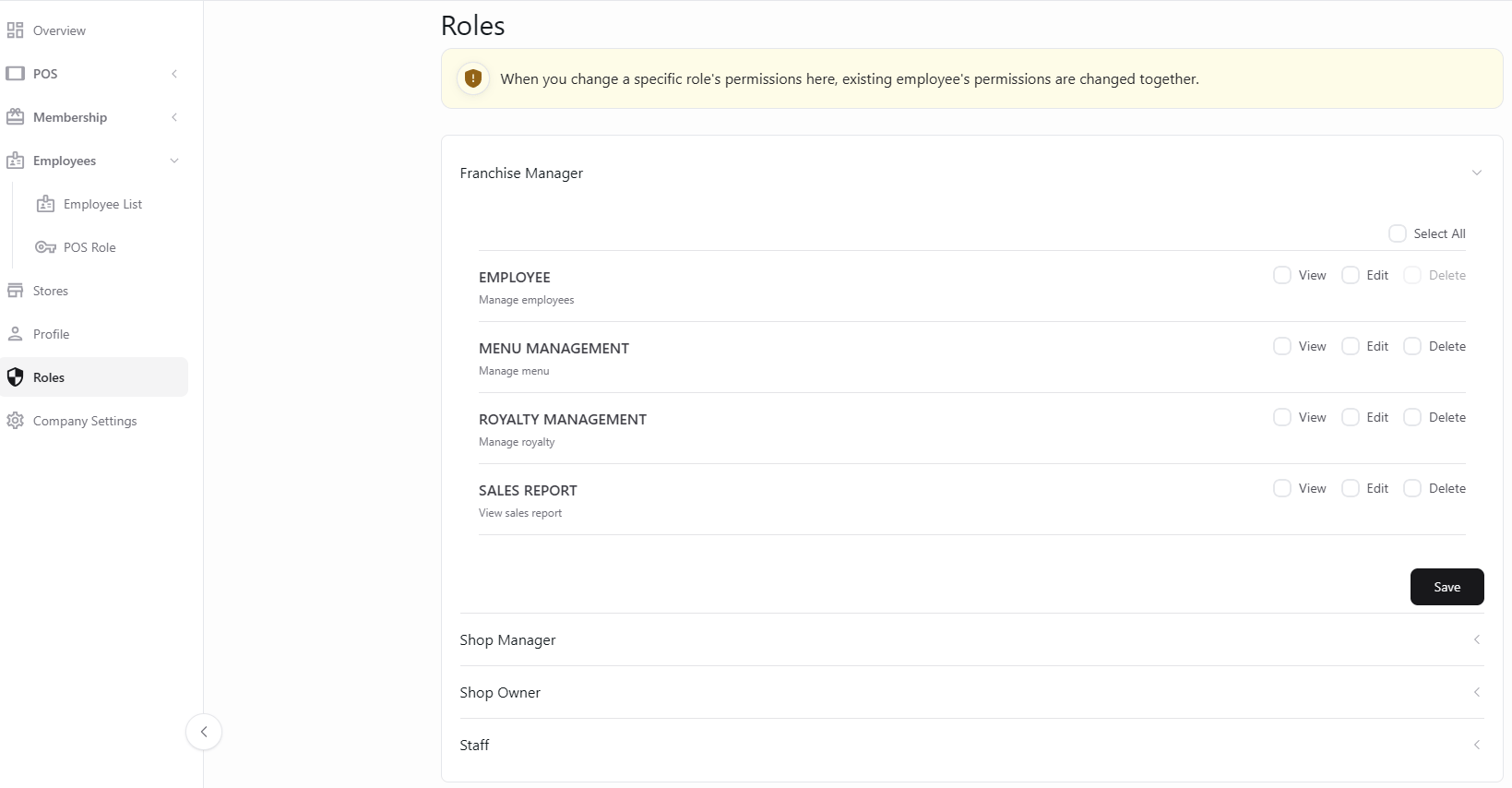
Task: Click the POS Role key icon
Action: 45,247
